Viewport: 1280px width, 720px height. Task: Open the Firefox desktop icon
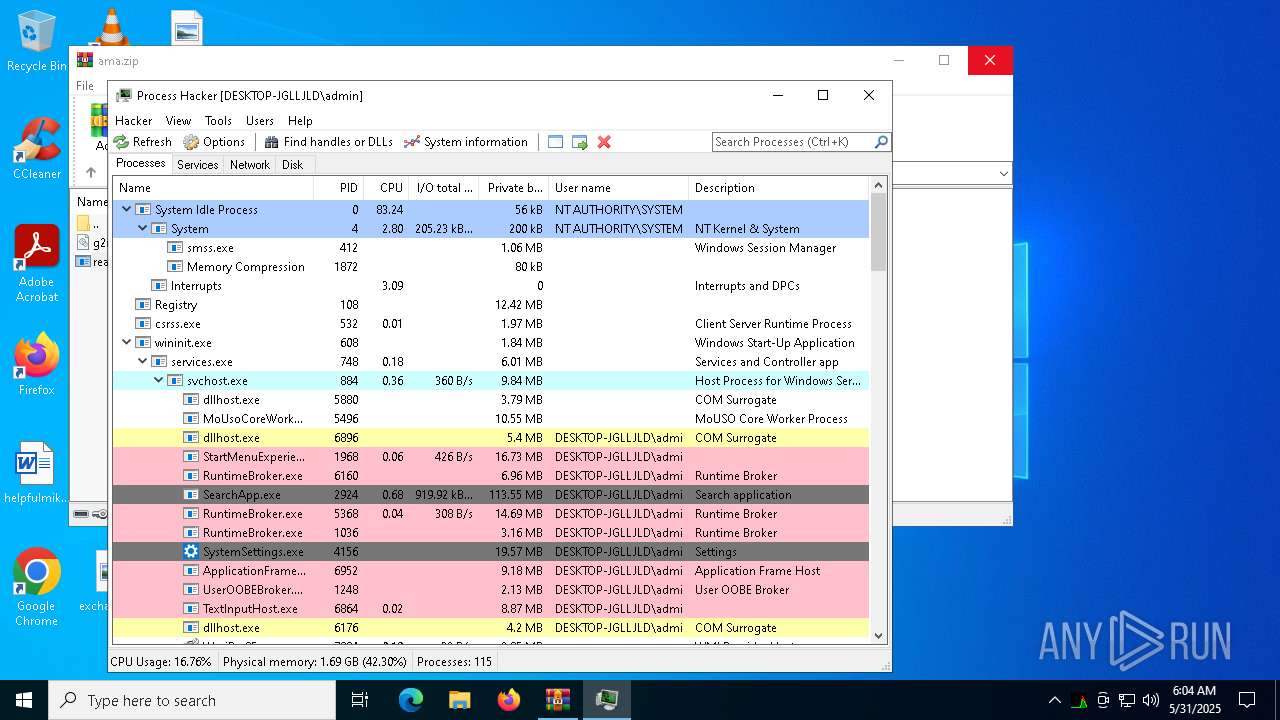(x=37, y=364)
